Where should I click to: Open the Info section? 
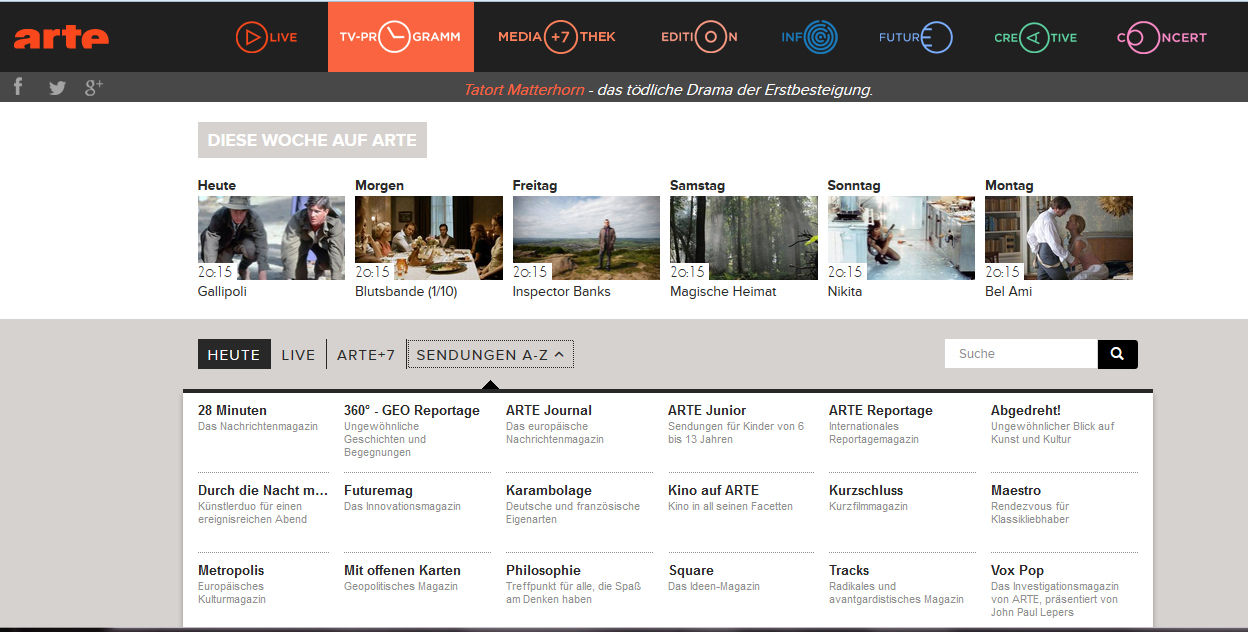(810, 37)
